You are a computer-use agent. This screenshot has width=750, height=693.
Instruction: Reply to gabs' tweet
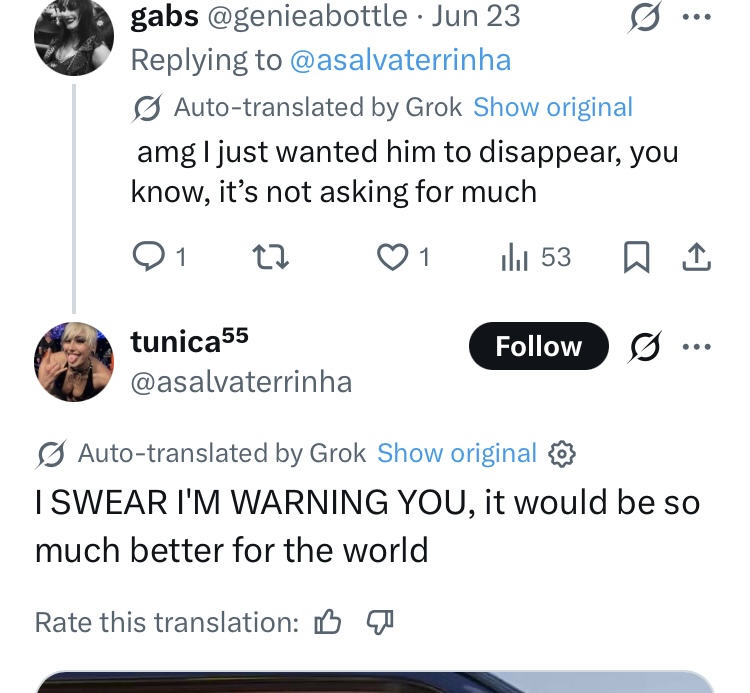point(147,258)
